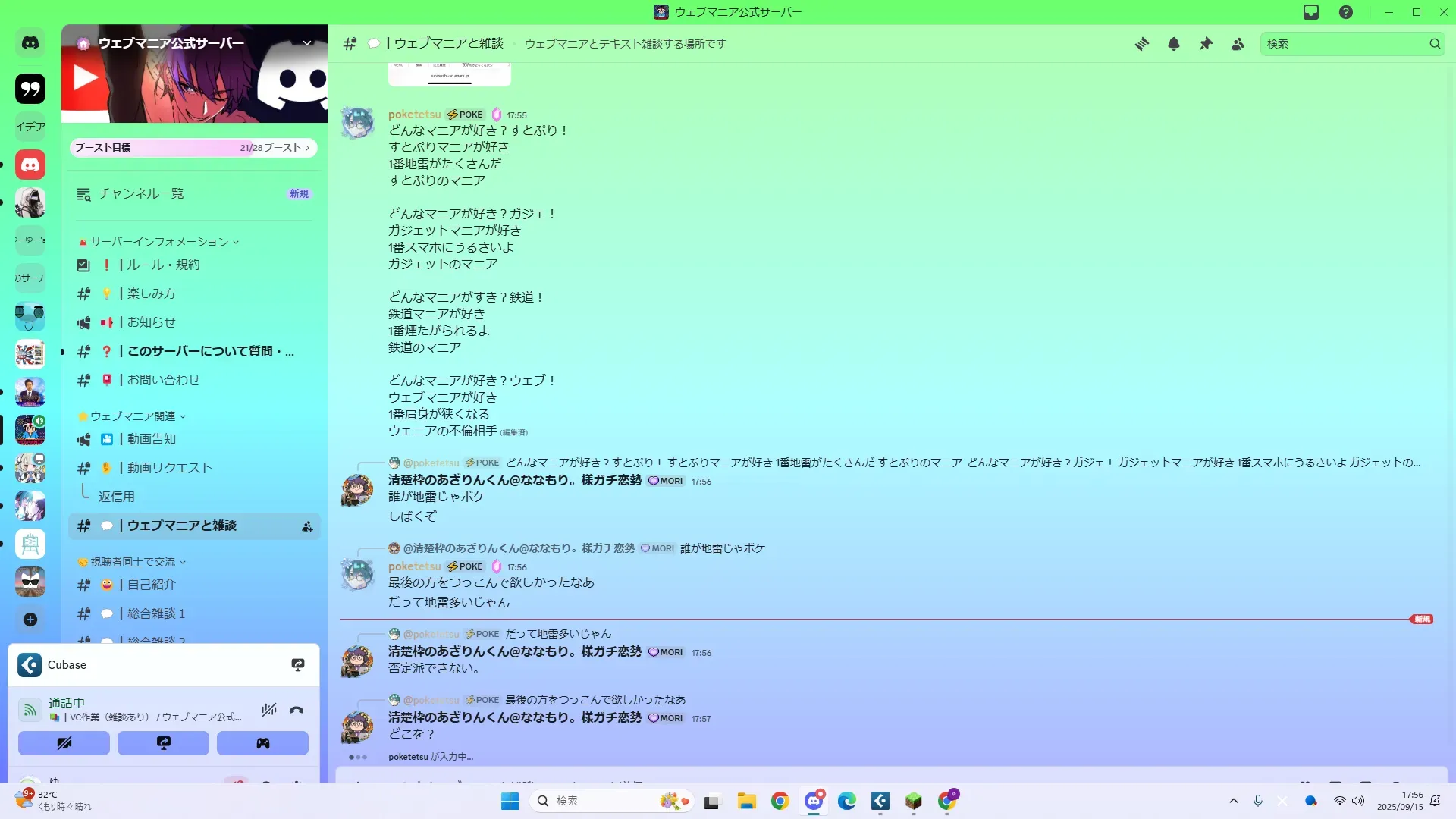Open Discord direct messages home icon

tap(30, 43)
